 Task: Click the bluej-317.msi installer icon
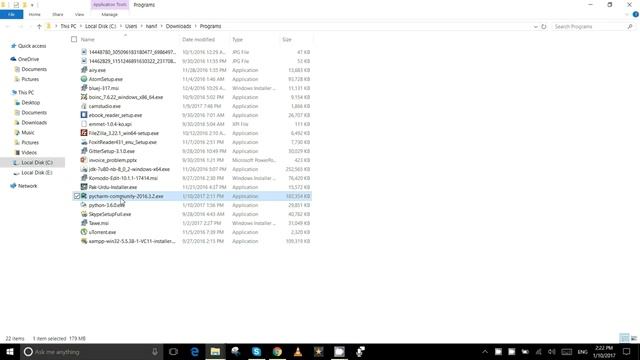[x=84, y=88]
